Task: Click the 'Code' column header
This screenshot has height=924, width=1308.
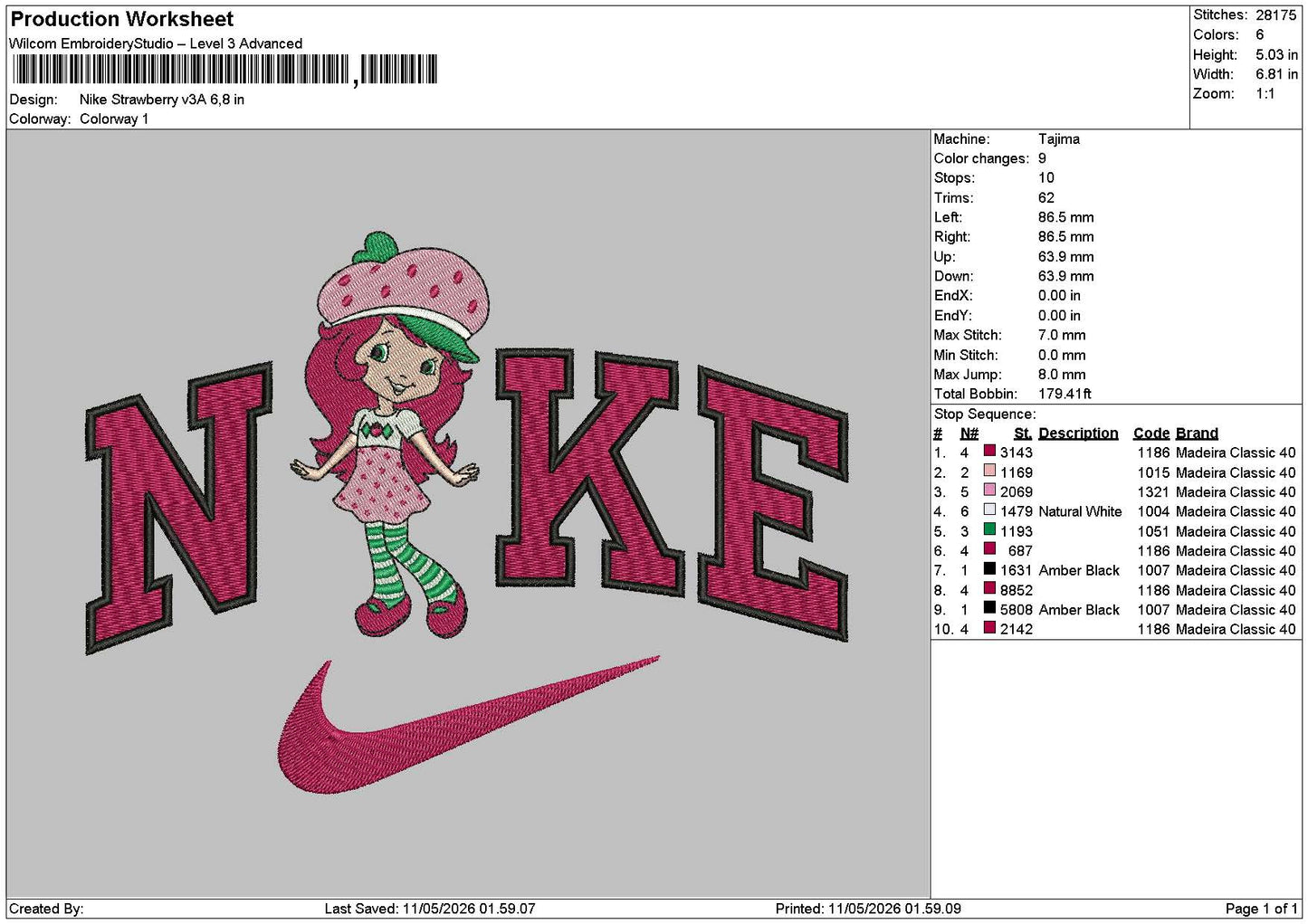Action: 1151,433
